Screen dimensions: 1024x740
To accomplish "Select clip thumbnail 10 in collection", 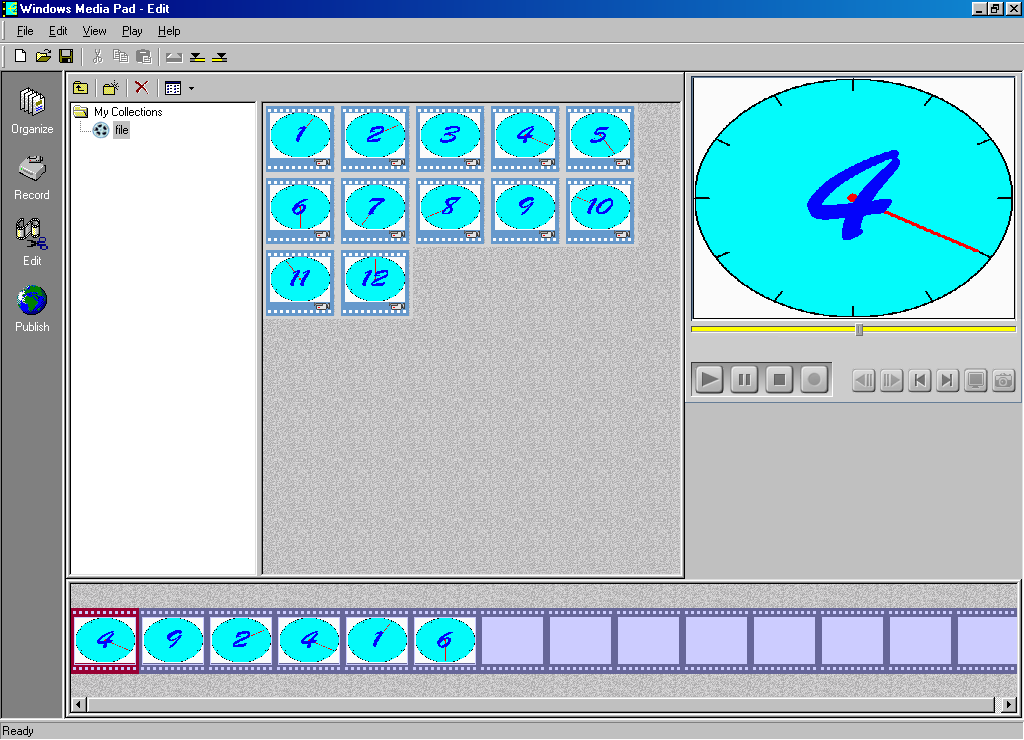I will [600, 211].
